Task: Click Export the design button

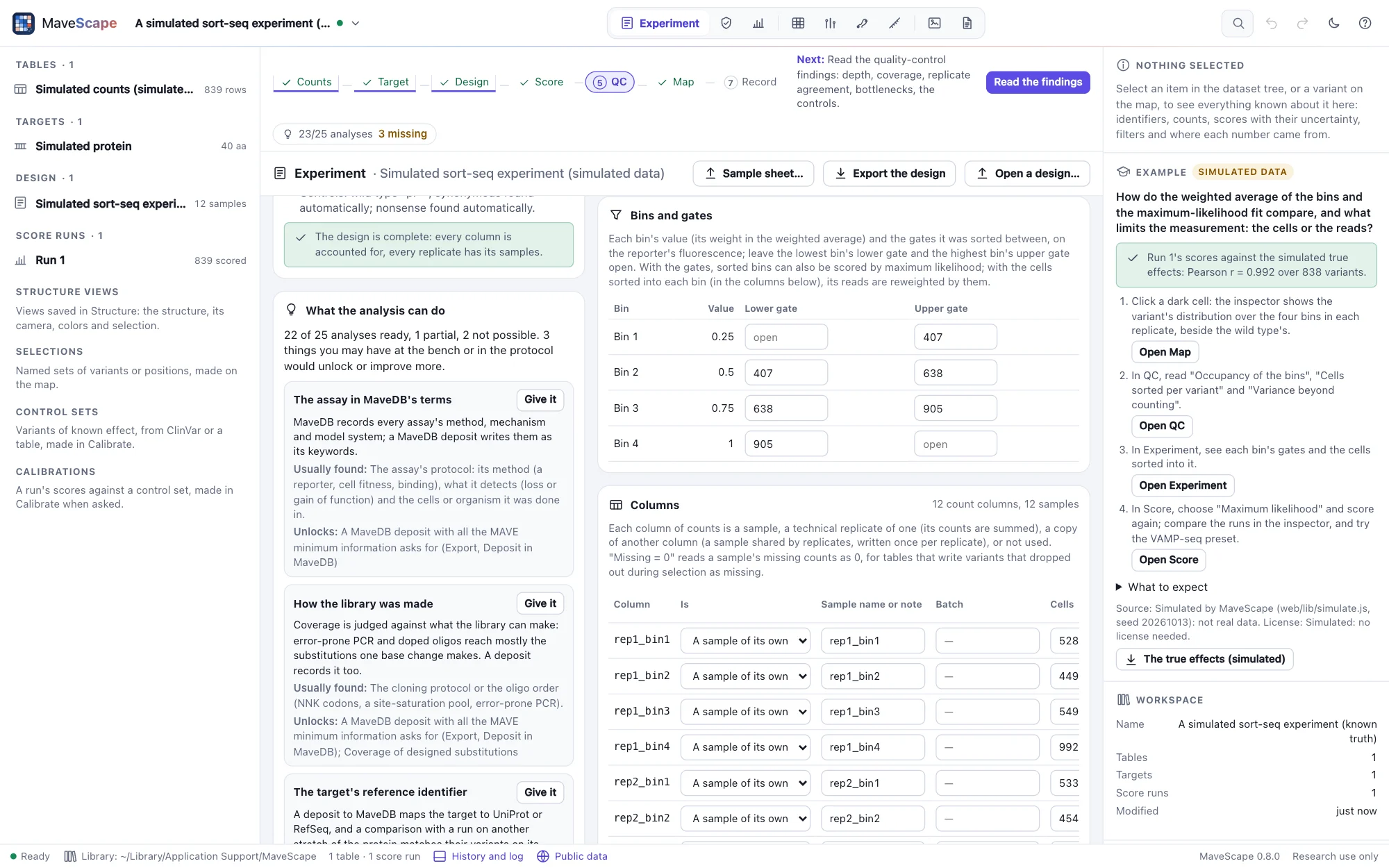Action: 889,174
